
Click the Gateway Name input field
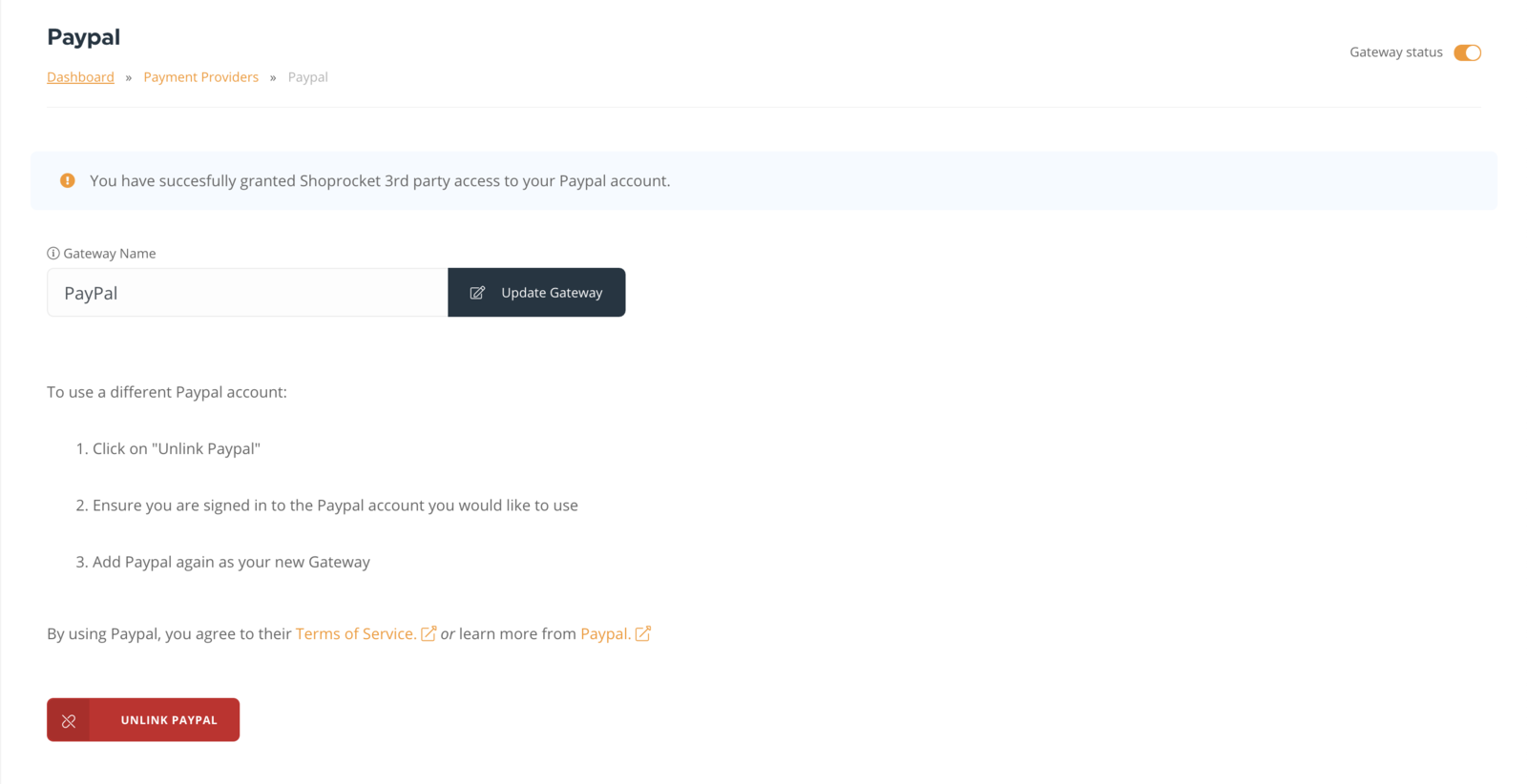[247, 293]
